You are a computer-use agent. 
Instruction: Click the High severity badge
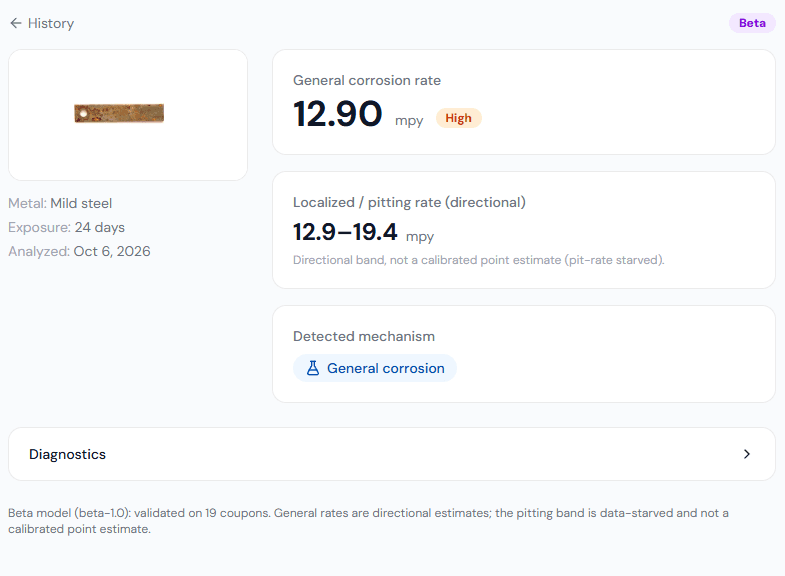[459, 118]
